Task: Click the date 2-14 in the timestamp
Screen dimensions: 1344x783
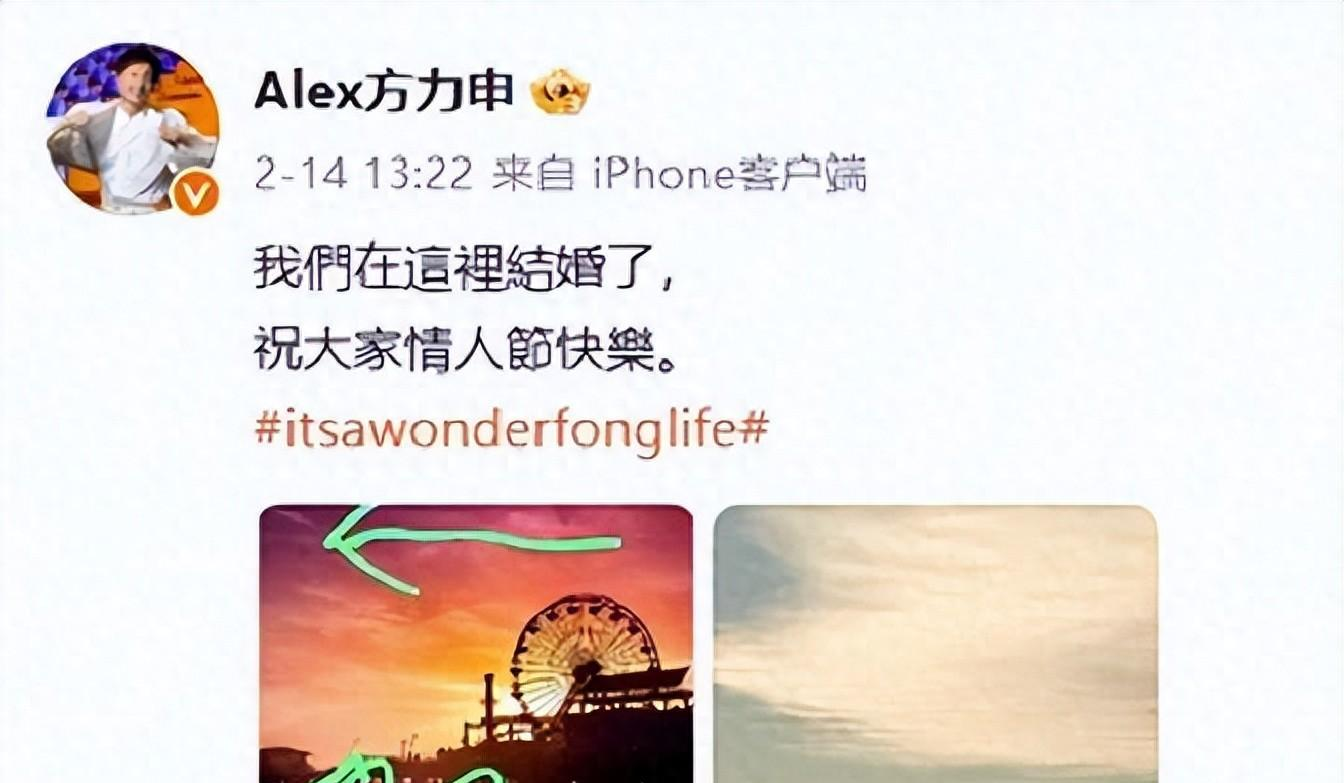Action: coord(300,174)
